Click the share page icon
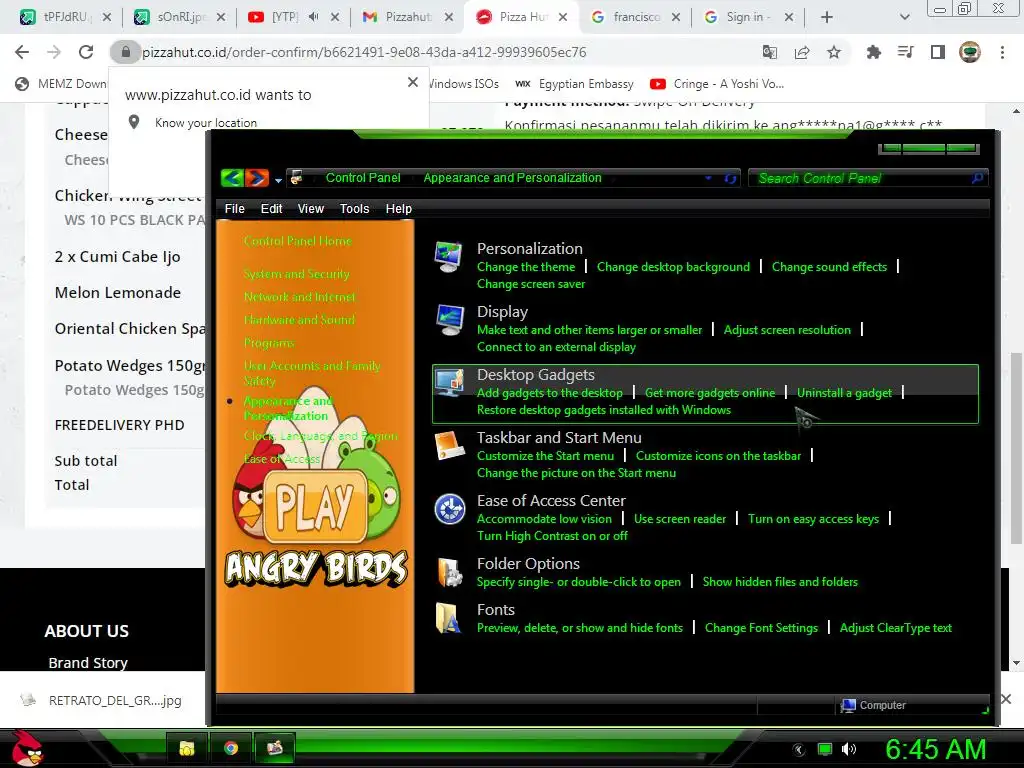This screenshot has width=1024, height=768. click(802, 52)
